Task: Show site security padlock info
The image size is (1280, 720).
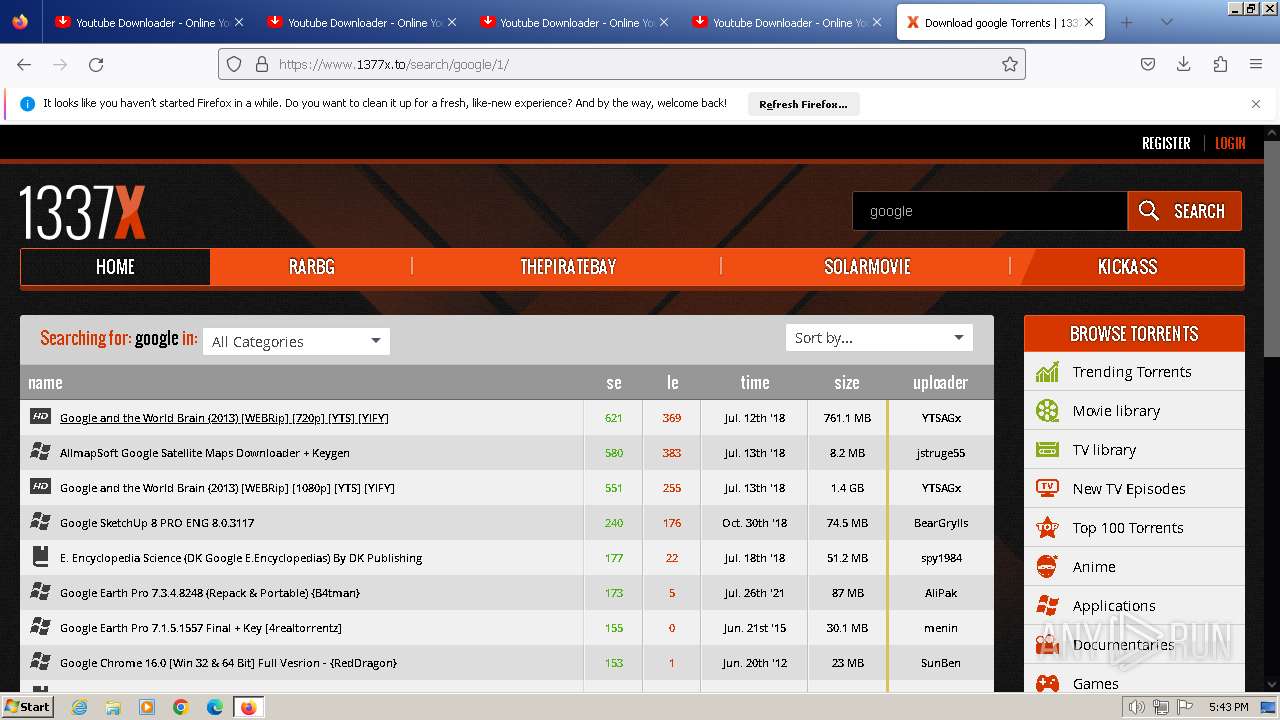Action: [262, 64]
